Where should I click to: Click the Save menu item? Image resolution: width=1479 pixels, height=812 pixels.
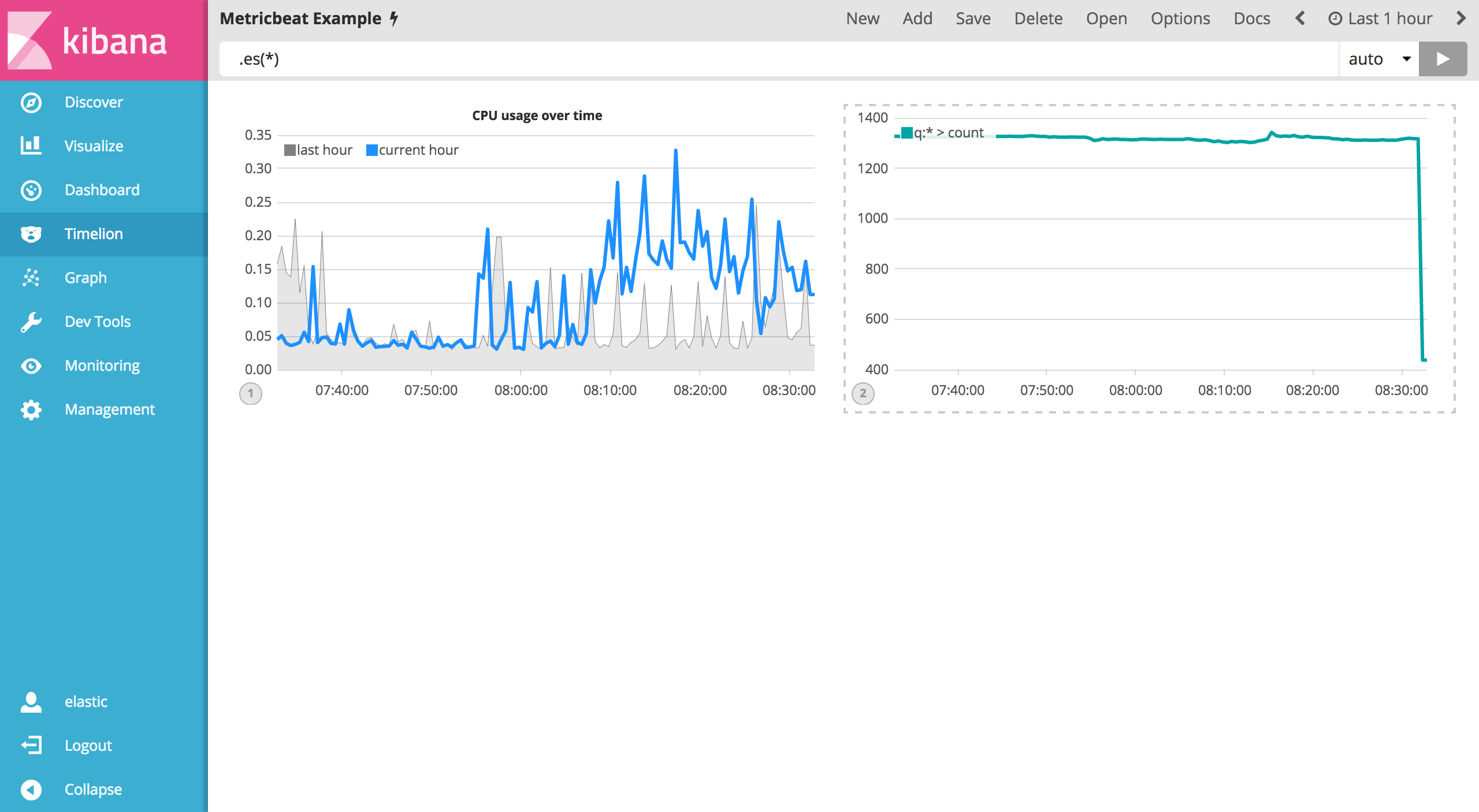coord(973,18)
